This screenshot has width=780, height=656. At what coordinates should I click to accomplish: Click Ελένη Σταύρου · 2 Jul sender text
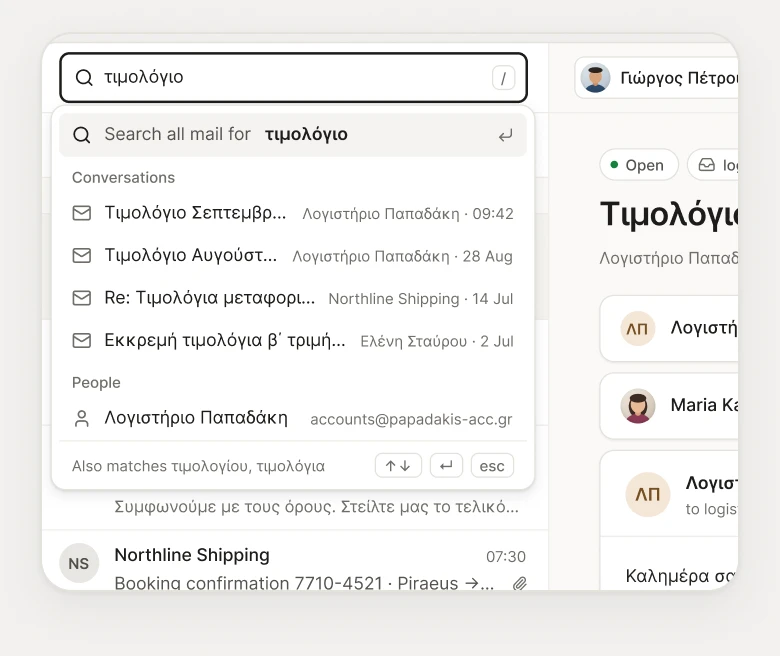(x=437, y=342)
